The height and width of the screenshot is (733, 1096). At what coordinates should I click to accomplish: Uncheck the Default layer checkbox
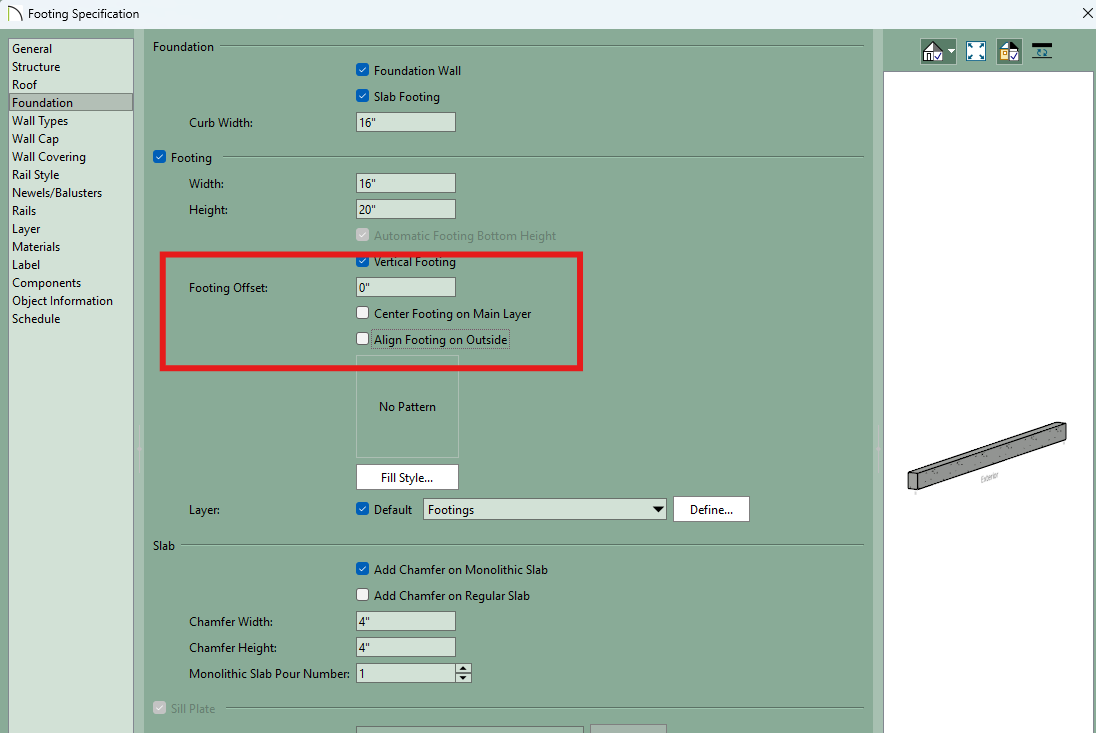click(363, 509)
